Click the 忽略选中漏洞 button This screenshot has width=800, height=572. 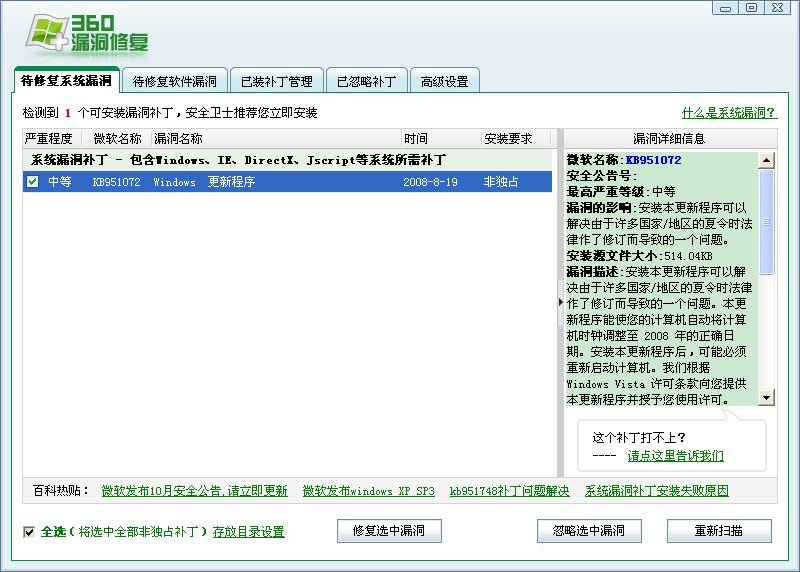[x=589, y=531]
